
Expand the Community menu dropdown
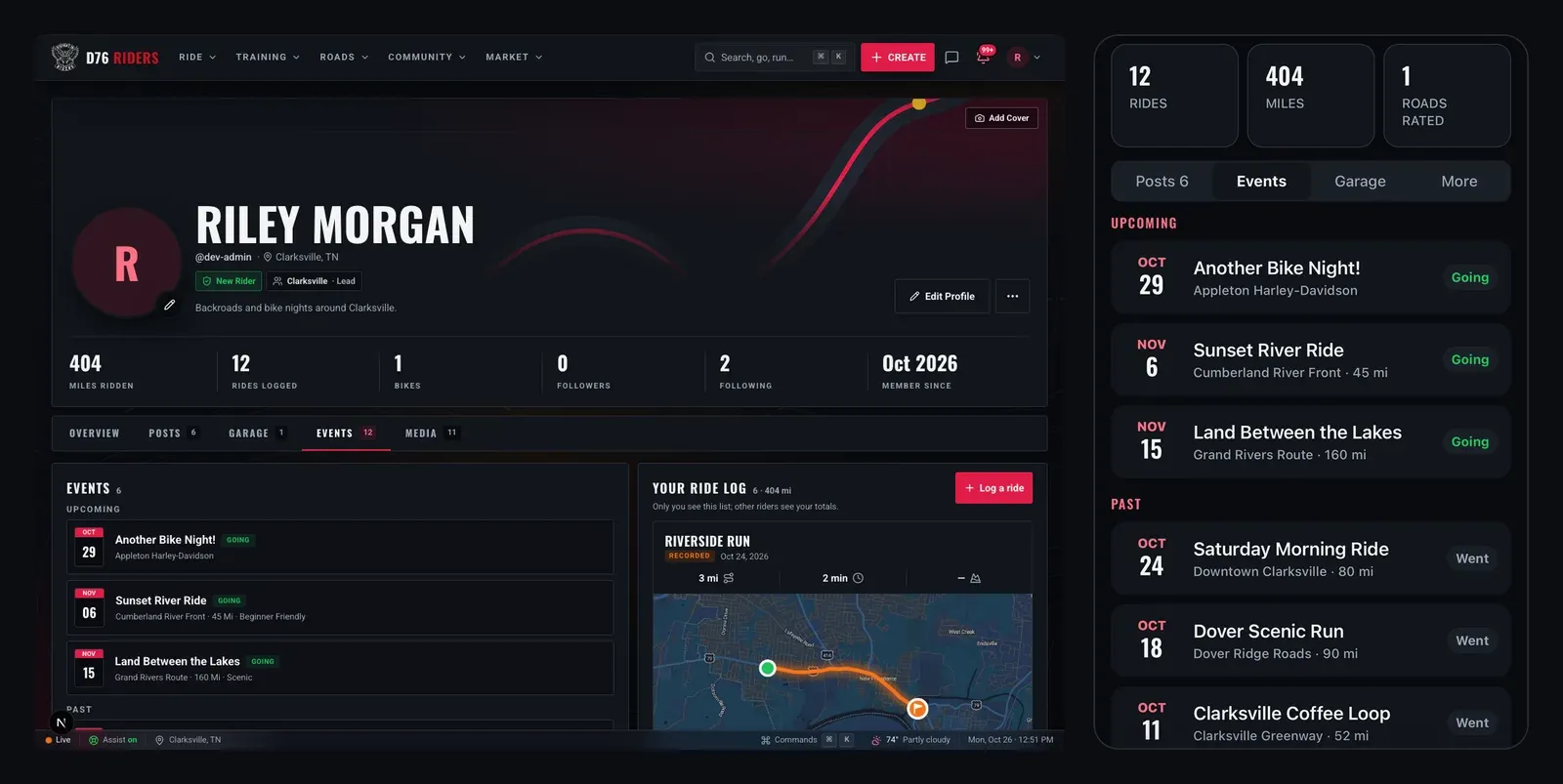[x=427, y=58]
